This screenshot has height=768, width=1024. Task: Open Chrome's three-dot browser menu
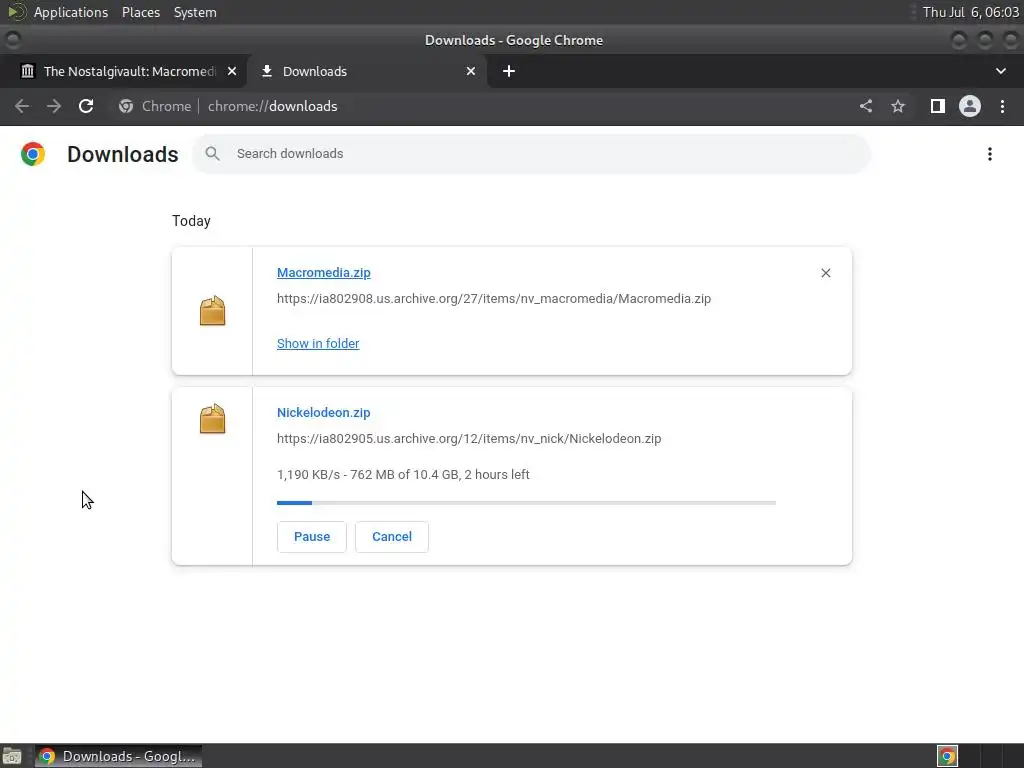pos(1002,106)
